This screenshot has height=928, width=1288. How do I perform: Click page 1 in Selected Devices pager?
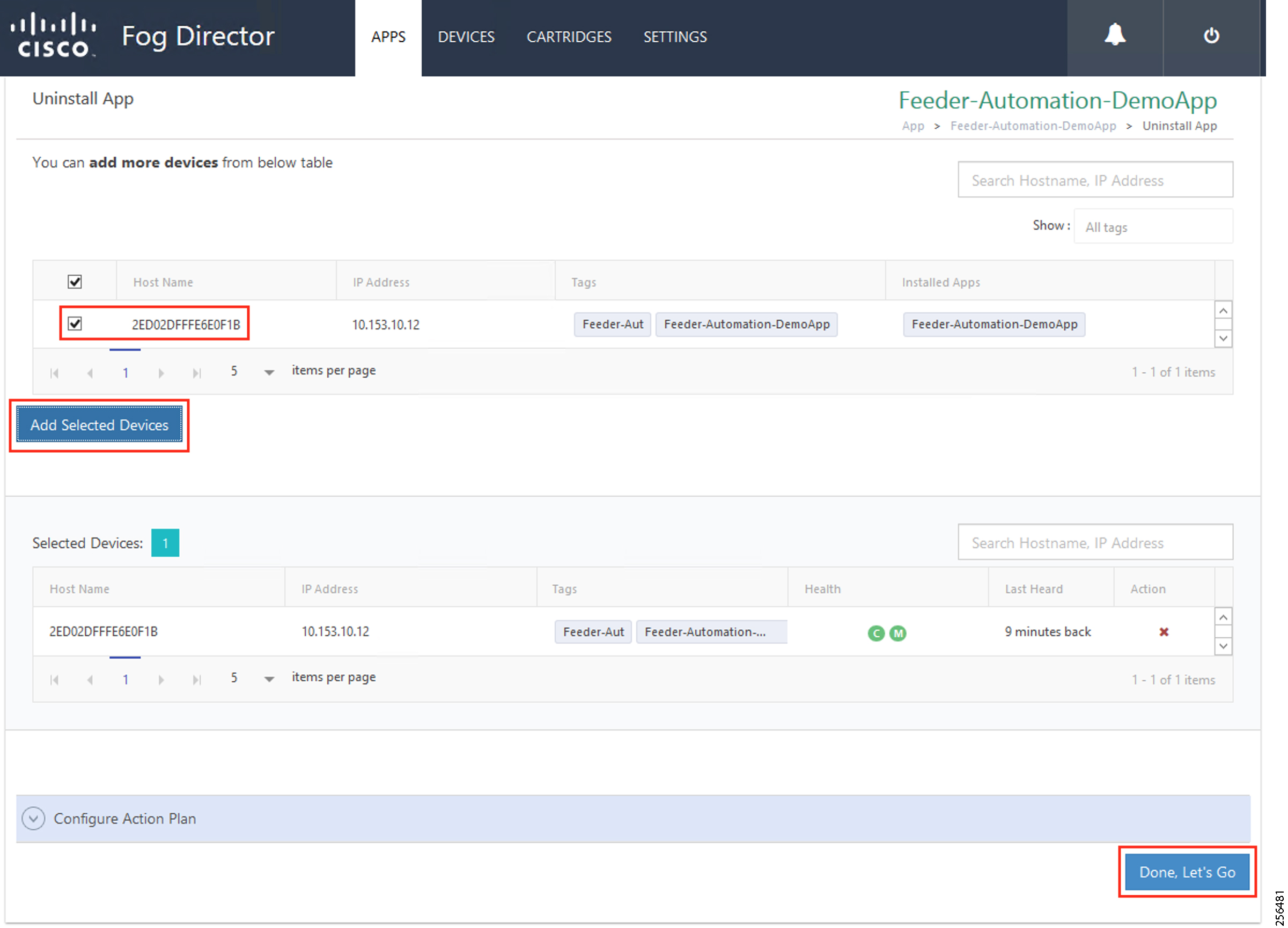click(126, 680)
